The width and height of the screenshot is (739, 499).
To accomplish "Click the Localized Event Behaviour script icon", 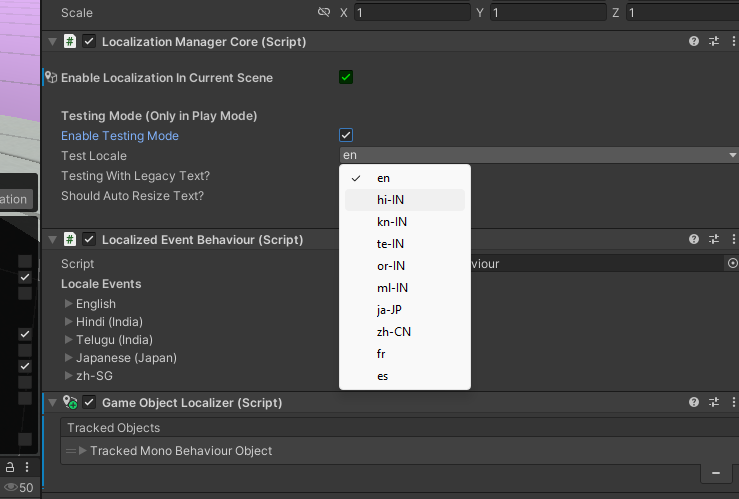I will pyautogui.click(x=70, y=239).
